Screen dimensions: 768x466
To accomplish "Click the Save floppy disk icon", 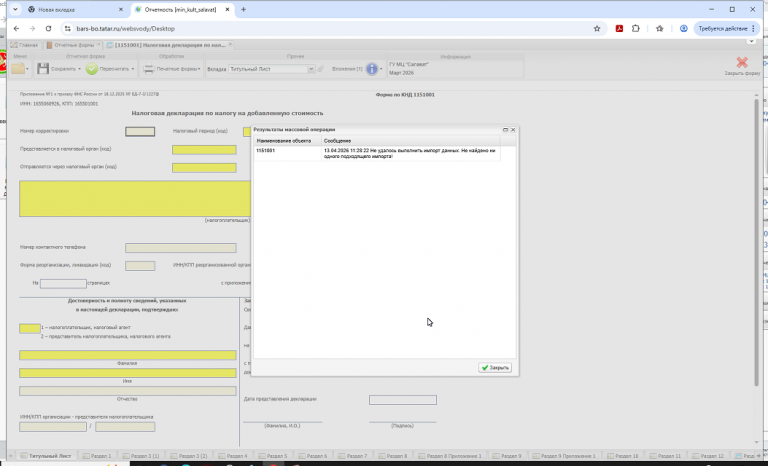I will (x=43, y=69).
